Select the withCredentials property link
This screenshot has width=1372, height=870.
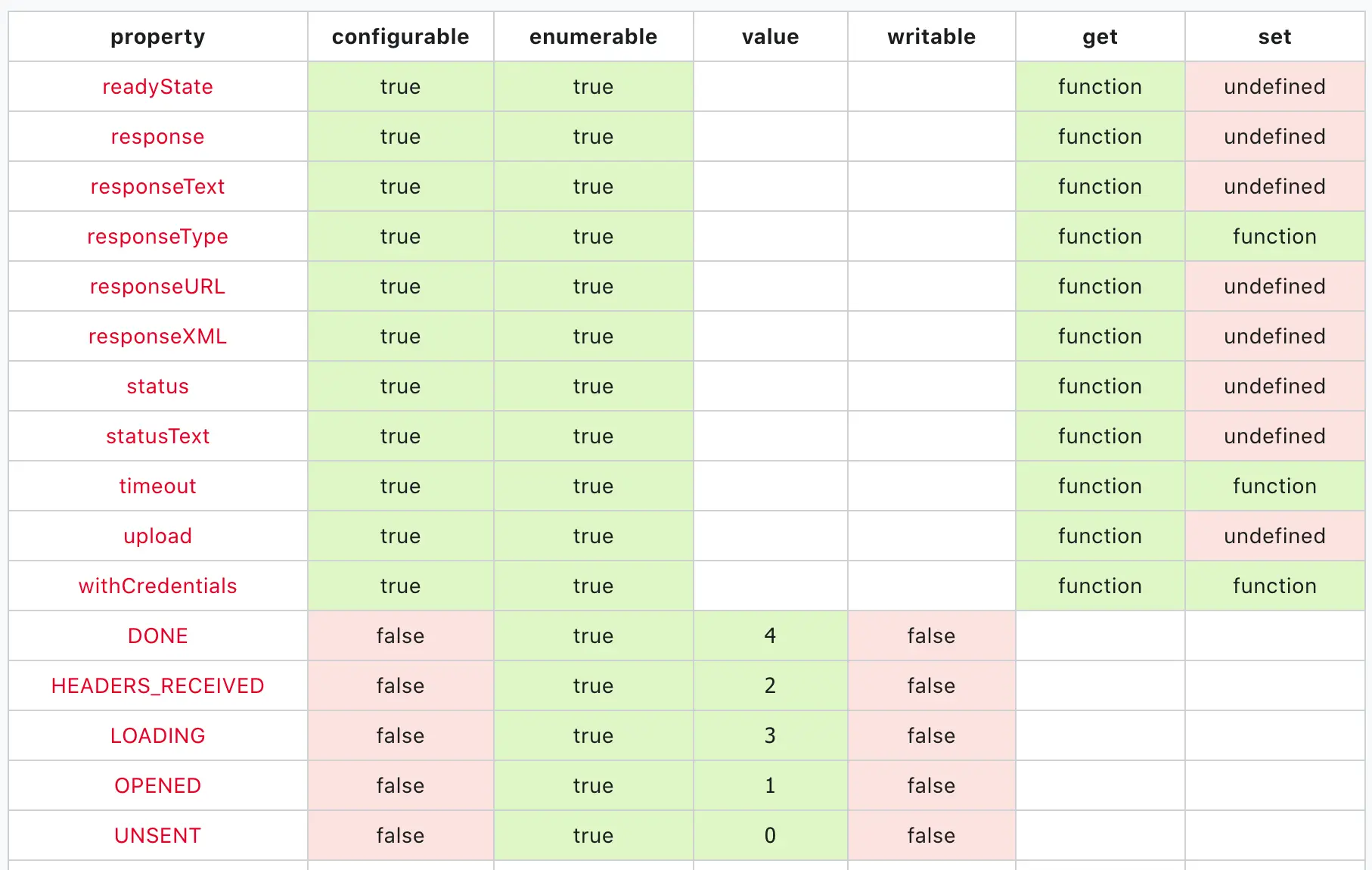pyautogui.click(x=157, y=586)
